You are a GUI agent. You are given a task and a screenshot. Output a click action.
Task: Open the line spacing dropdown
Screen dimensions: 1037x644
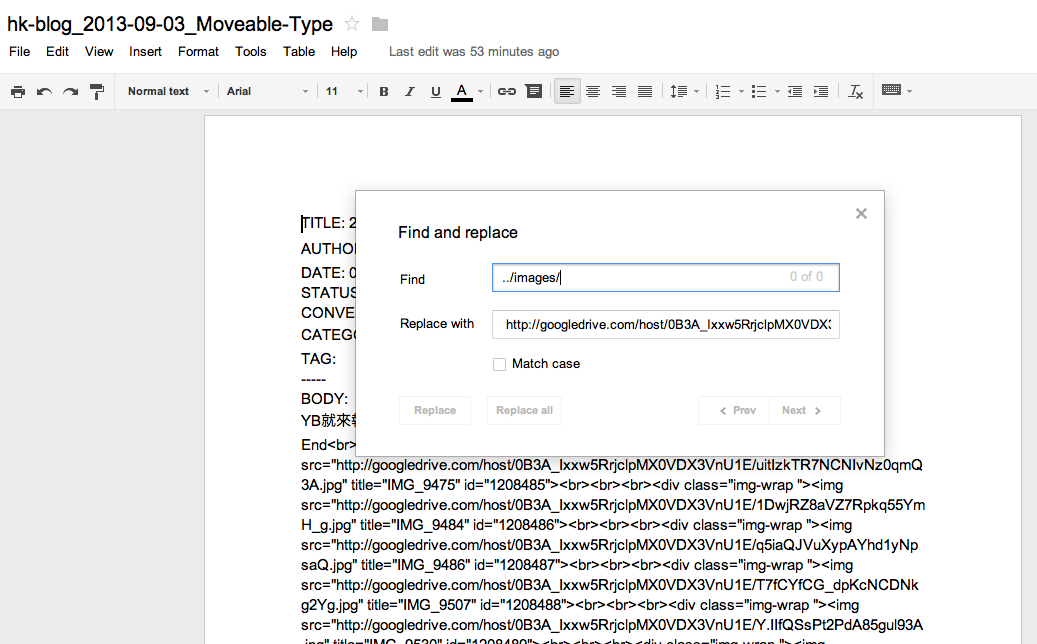[x=681, y=91]
